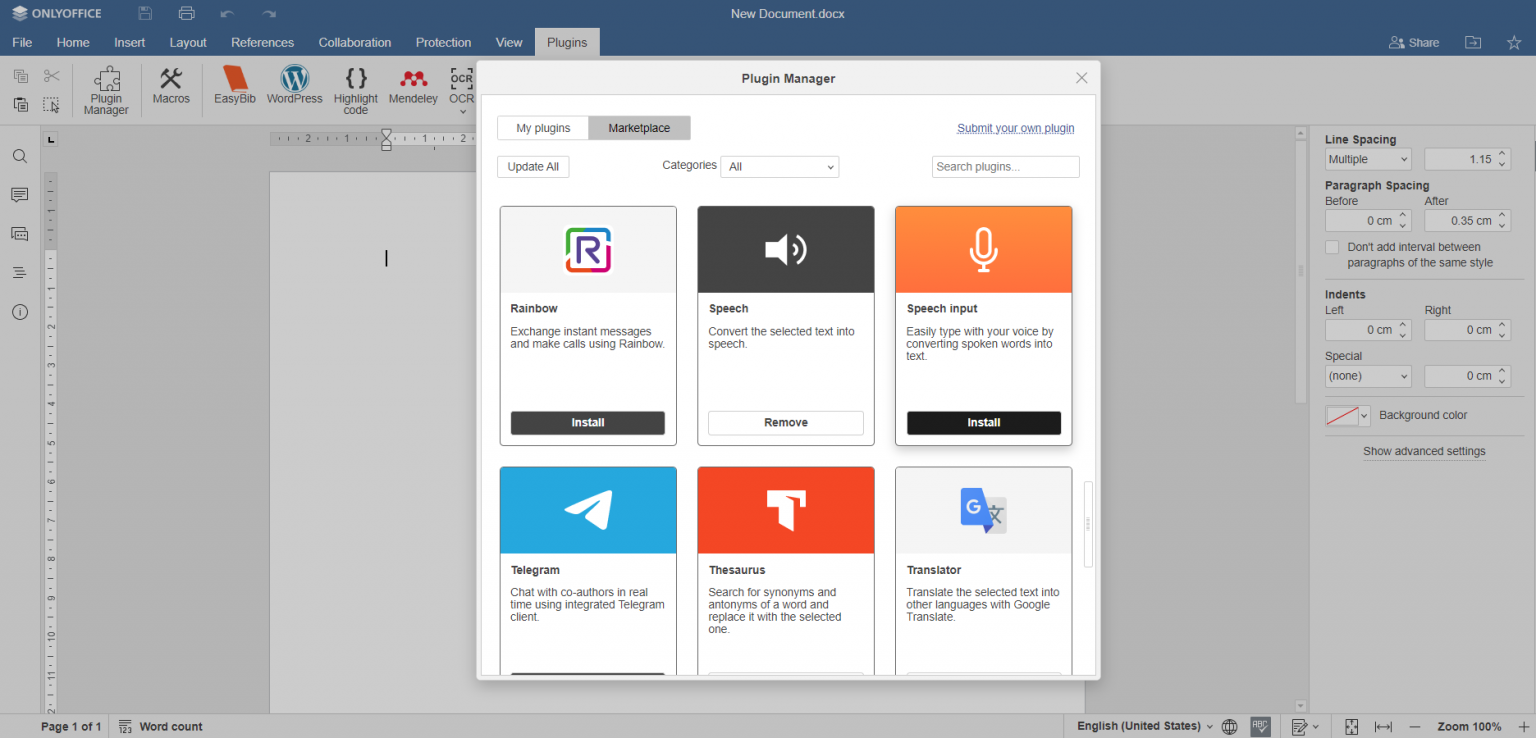1536x738 pixels.
Task: Toggle Fit to page view mode
Action: tap(1352, 726)
